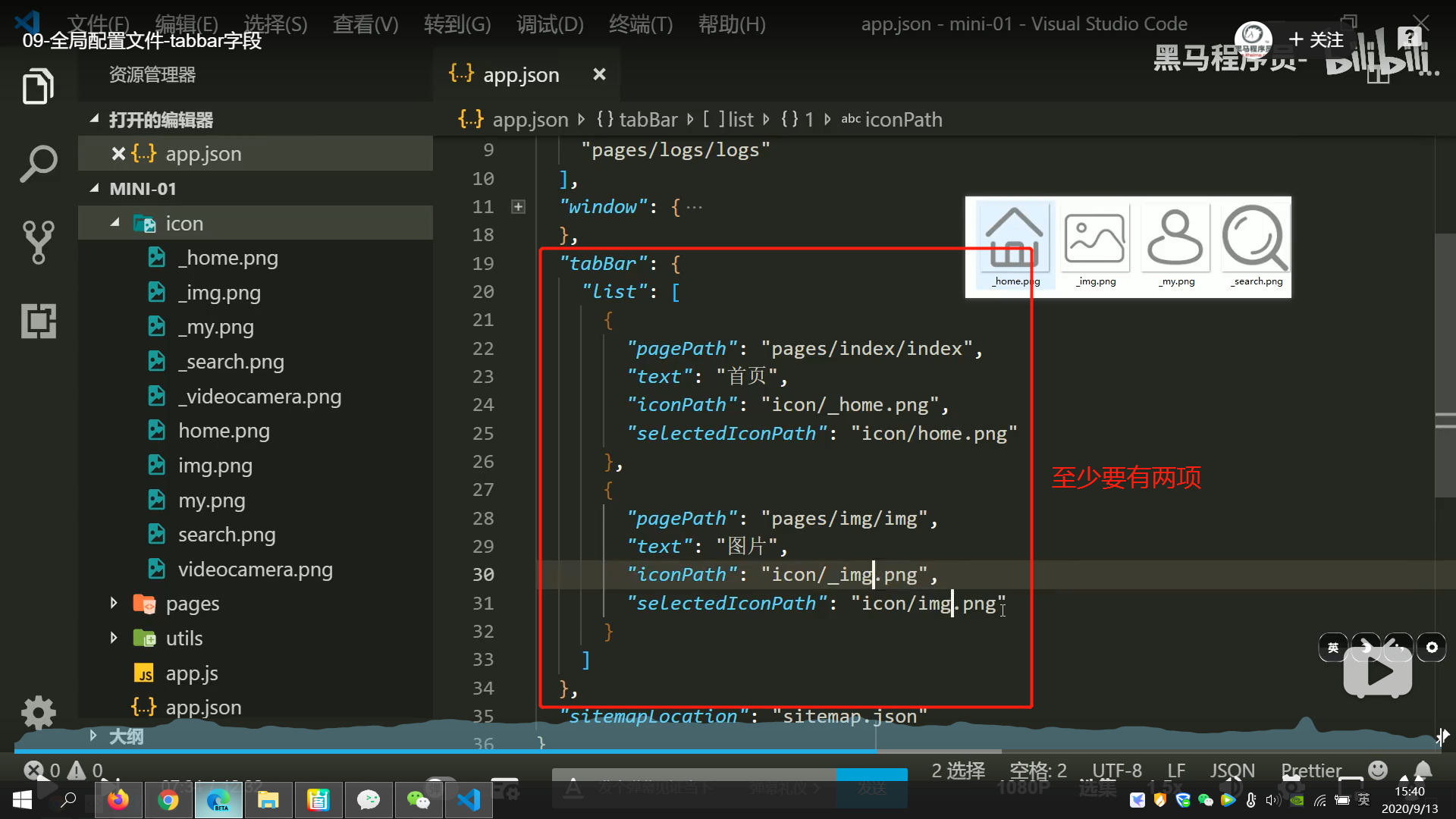The height and width of the screenshot is (819, 1456).
Task: Close app.json in the open editors list
Action: [x=118, y=154]
